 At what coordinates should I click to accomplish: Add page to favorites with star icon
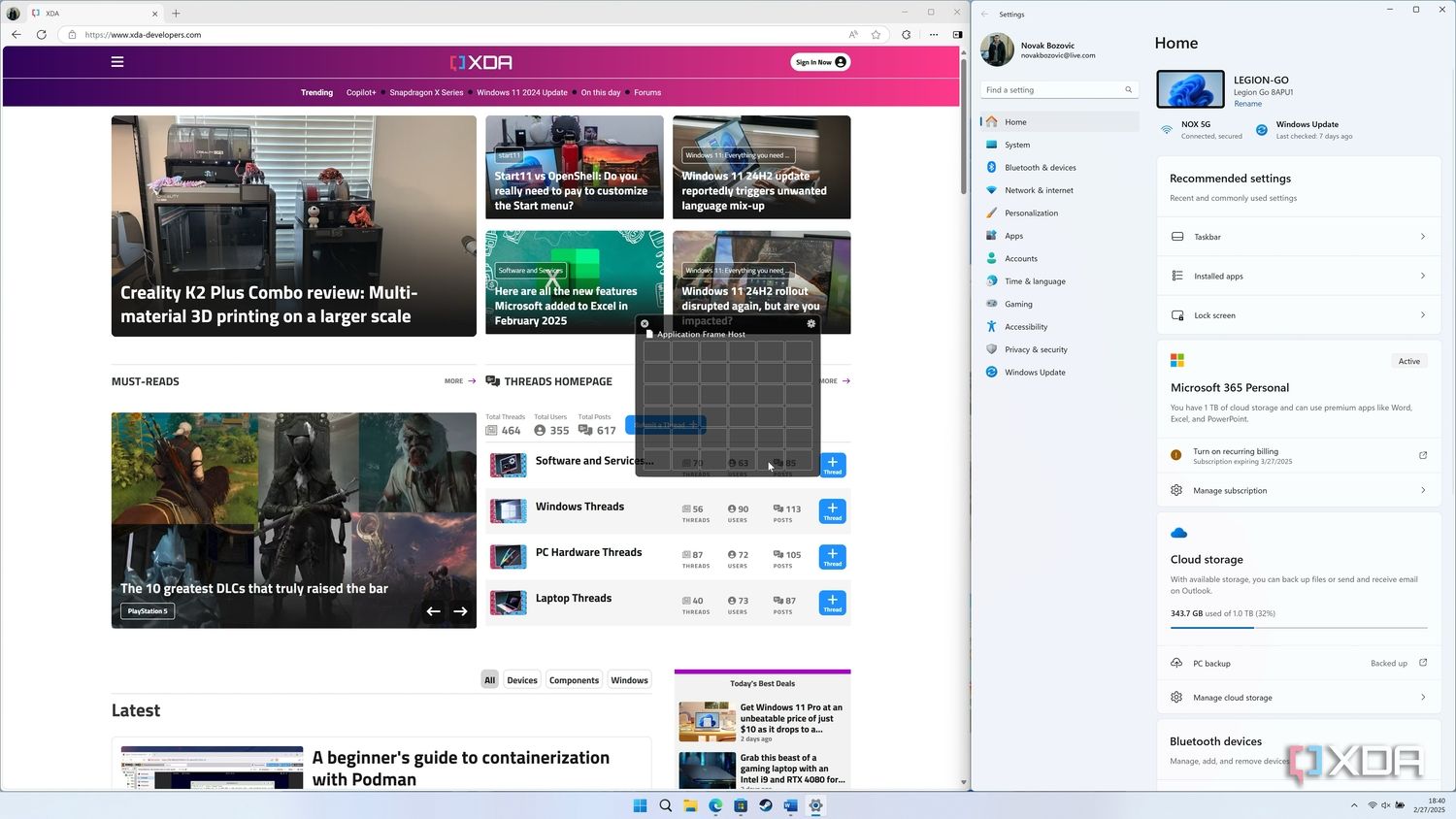click(876, 34)
